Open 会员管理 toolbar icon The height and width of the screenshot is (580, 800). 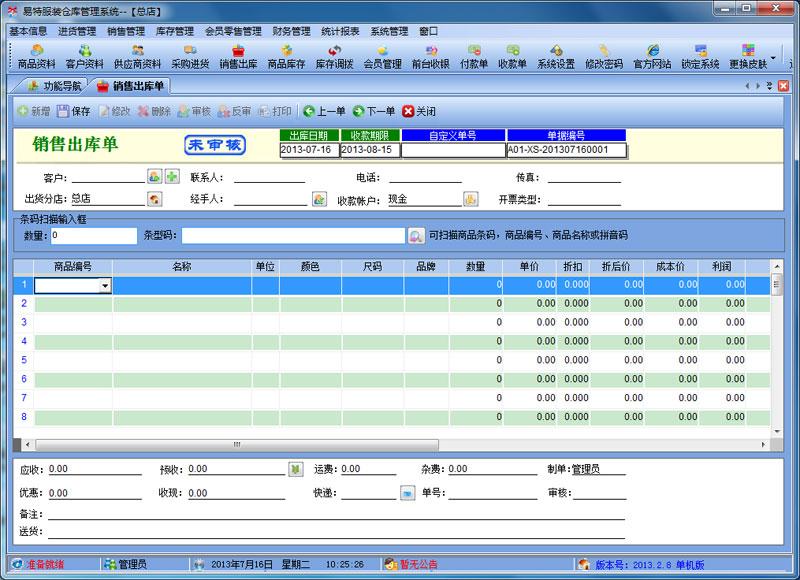tap(382, 57)
